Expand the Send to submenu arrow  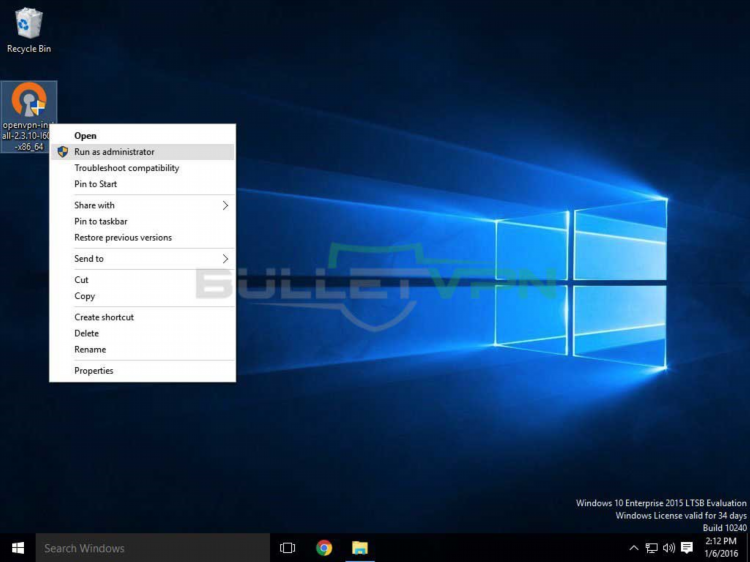tap(225, 259)
